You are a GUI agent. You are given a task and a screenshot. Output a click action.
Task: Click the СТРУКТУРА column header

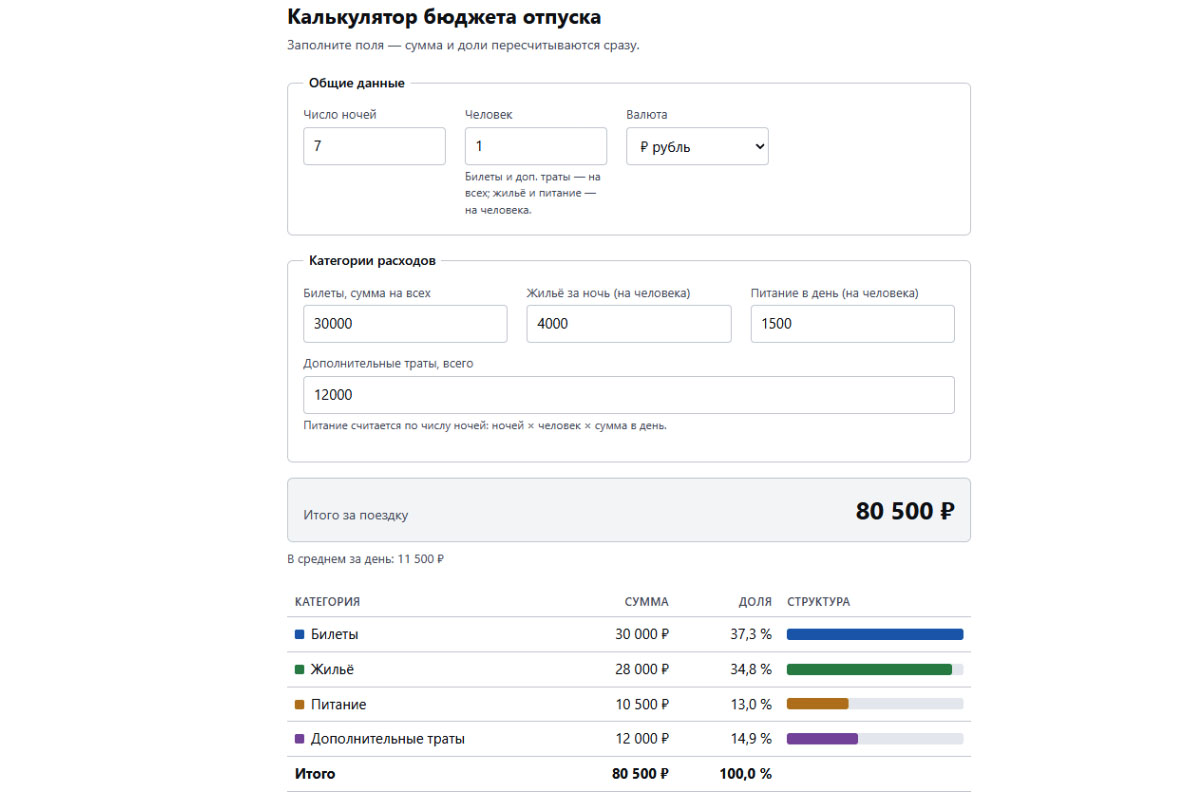tap(819, 602)
